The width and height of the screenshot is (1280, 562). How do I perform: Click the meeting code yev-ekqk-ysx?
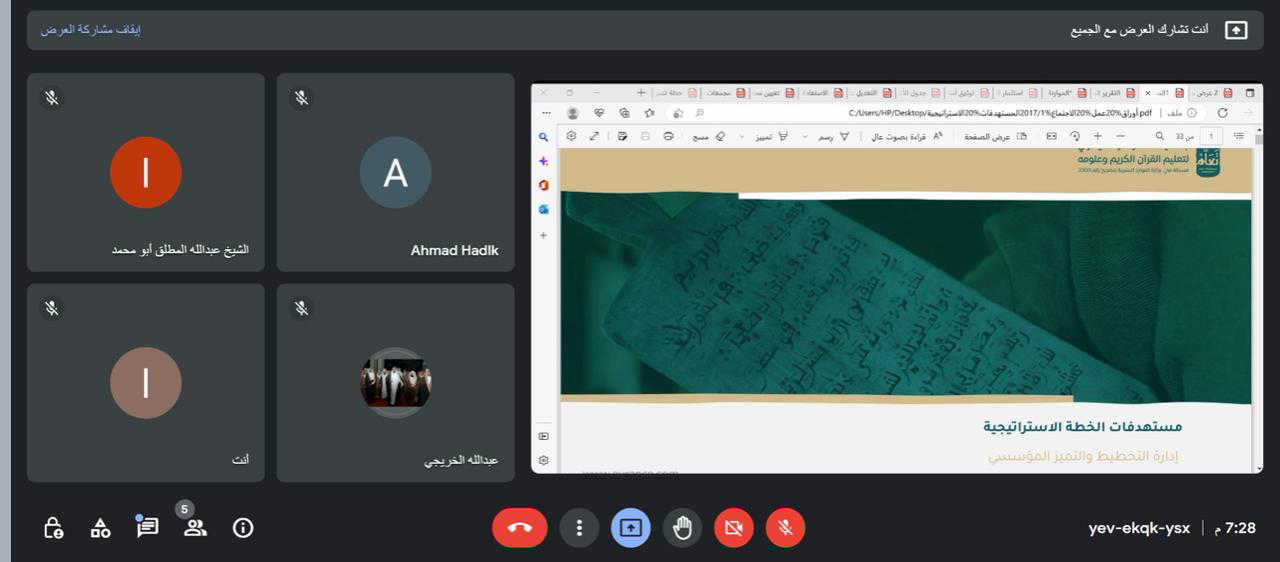(x=1139, y=528)
